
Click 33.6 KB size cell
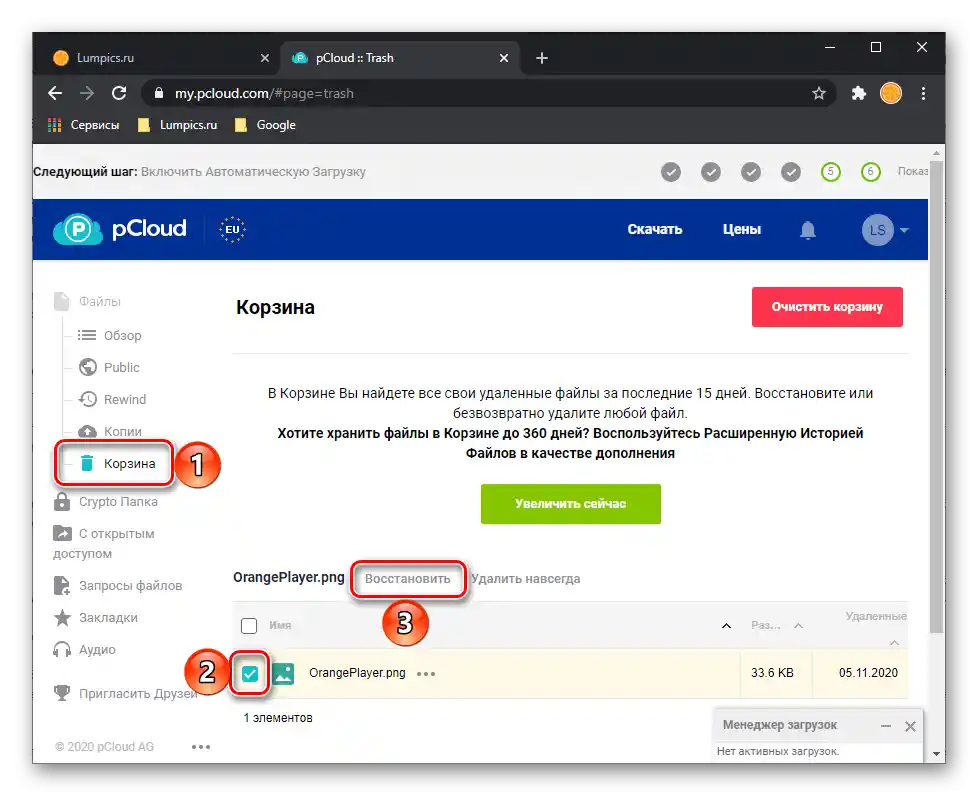tap(772, 672)
